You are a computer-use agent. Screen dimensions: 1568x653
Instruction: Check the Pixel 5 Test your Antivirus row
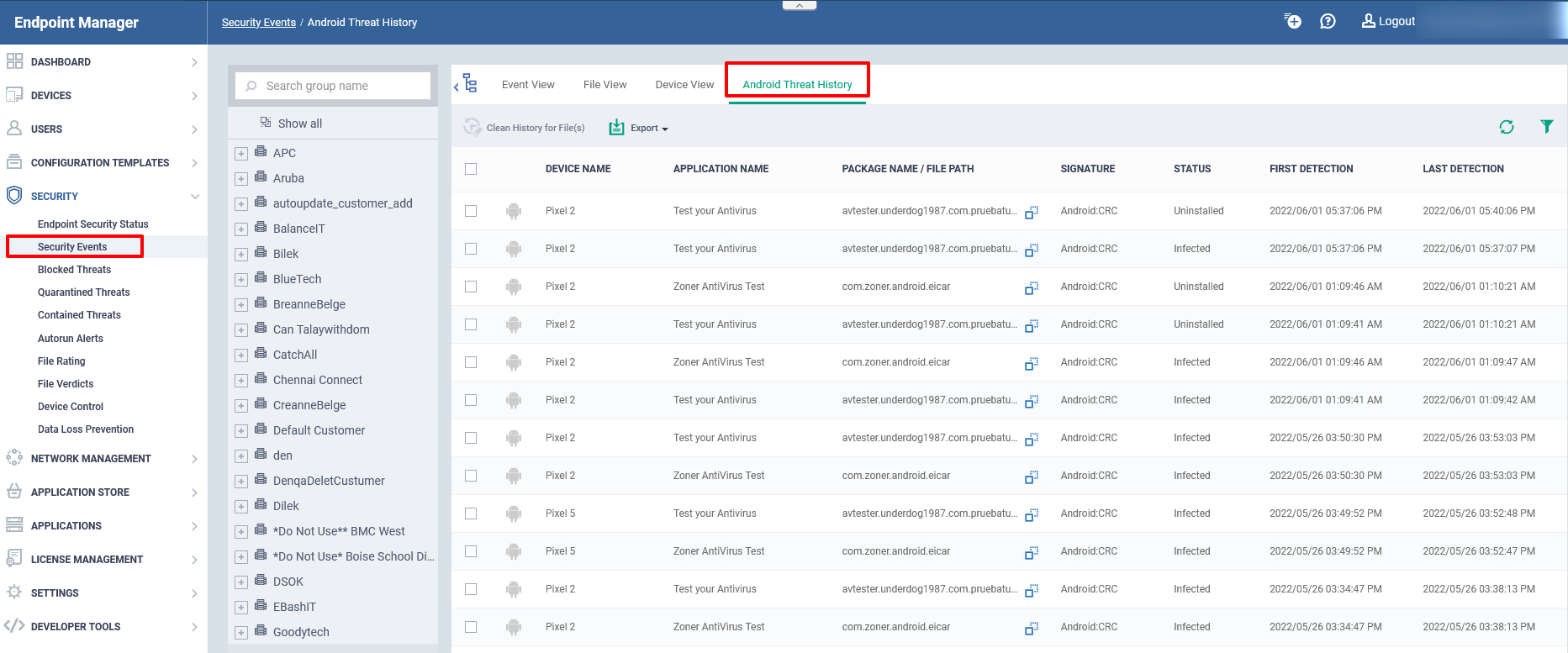coord(471,513)
